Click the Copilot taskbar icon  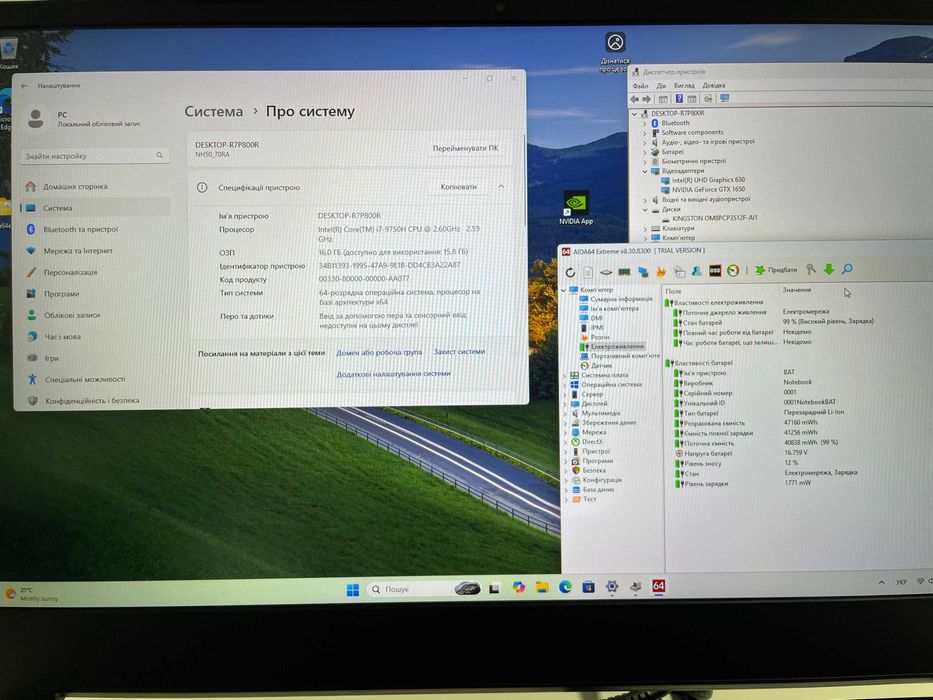[x=519, y=588]
